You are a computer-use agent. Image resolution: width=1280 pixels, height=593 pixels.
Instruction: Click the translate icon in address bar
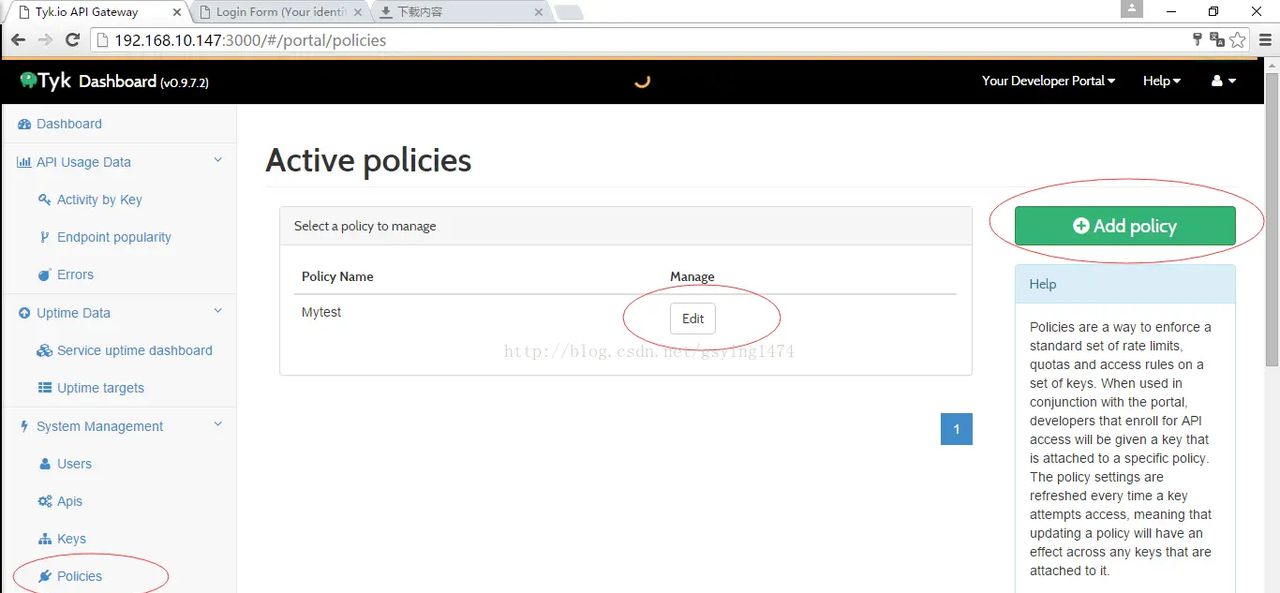[1217, 40]
